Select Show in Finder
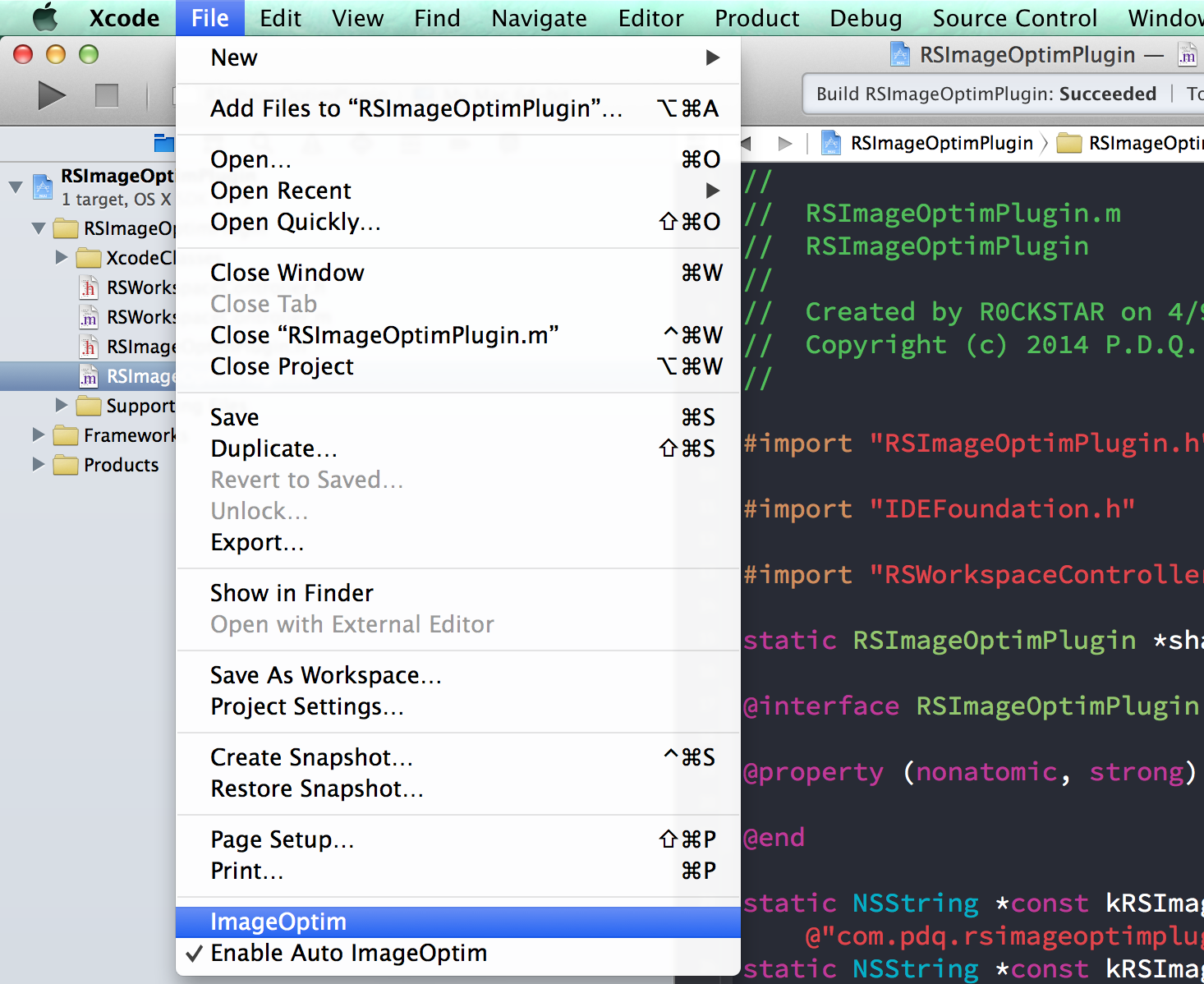The image size is (1204, 984). (x=458, y=593)
